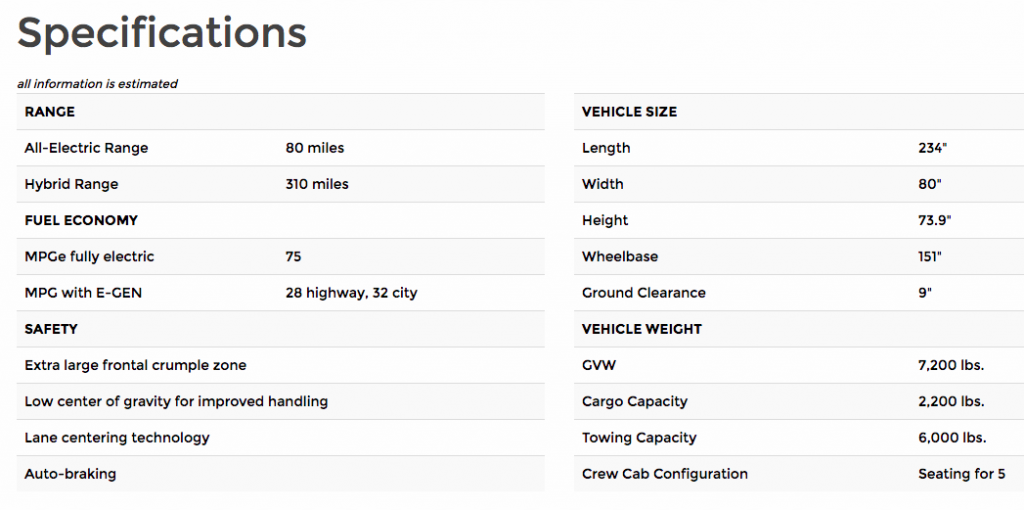Select the 310 miles value
This screenshot has width=1024, height=510.
pos(317,184)
